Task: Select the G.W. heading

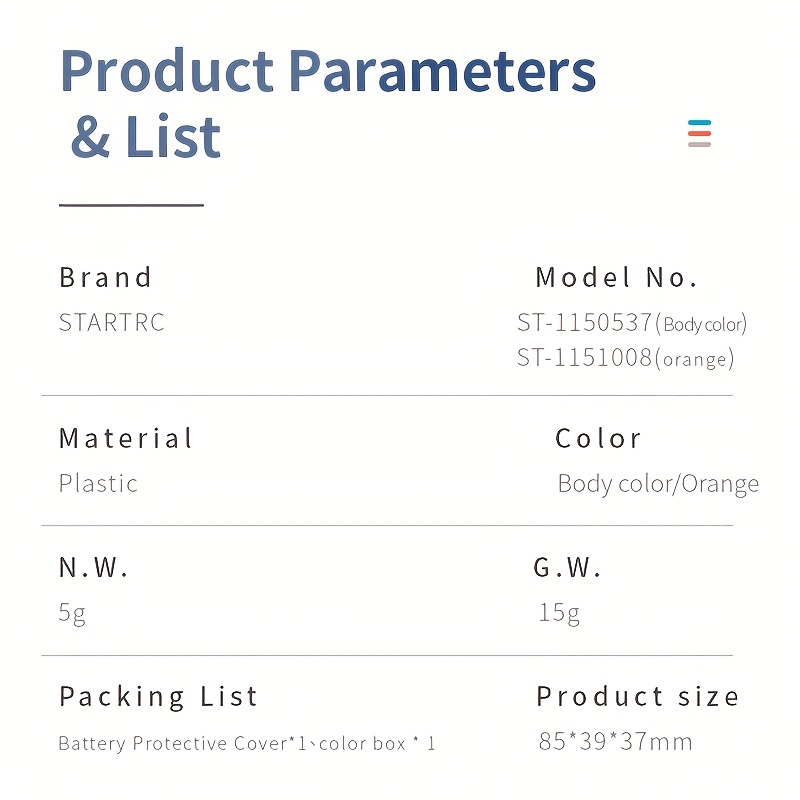Action: [x=567, y=567]
